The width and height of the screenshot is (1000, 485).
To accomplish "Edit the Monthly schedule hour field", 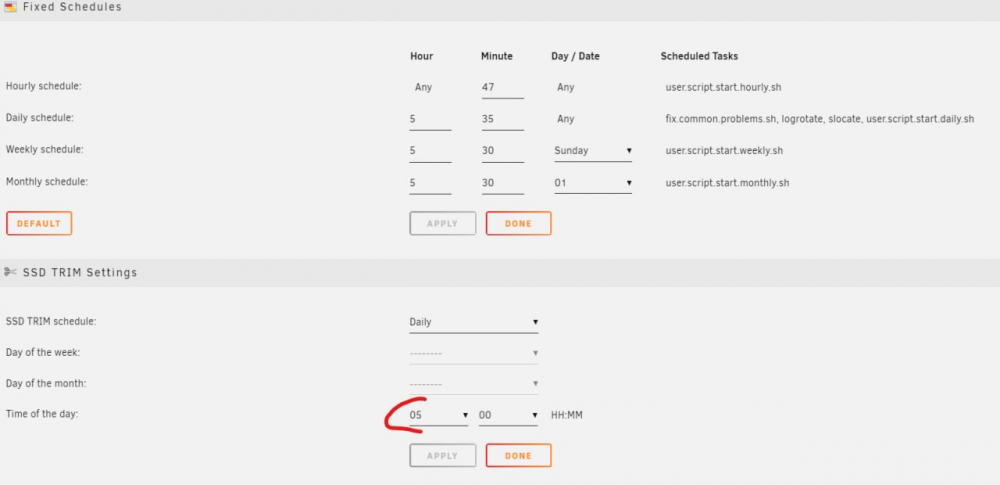I will click(x=430, y=183).
